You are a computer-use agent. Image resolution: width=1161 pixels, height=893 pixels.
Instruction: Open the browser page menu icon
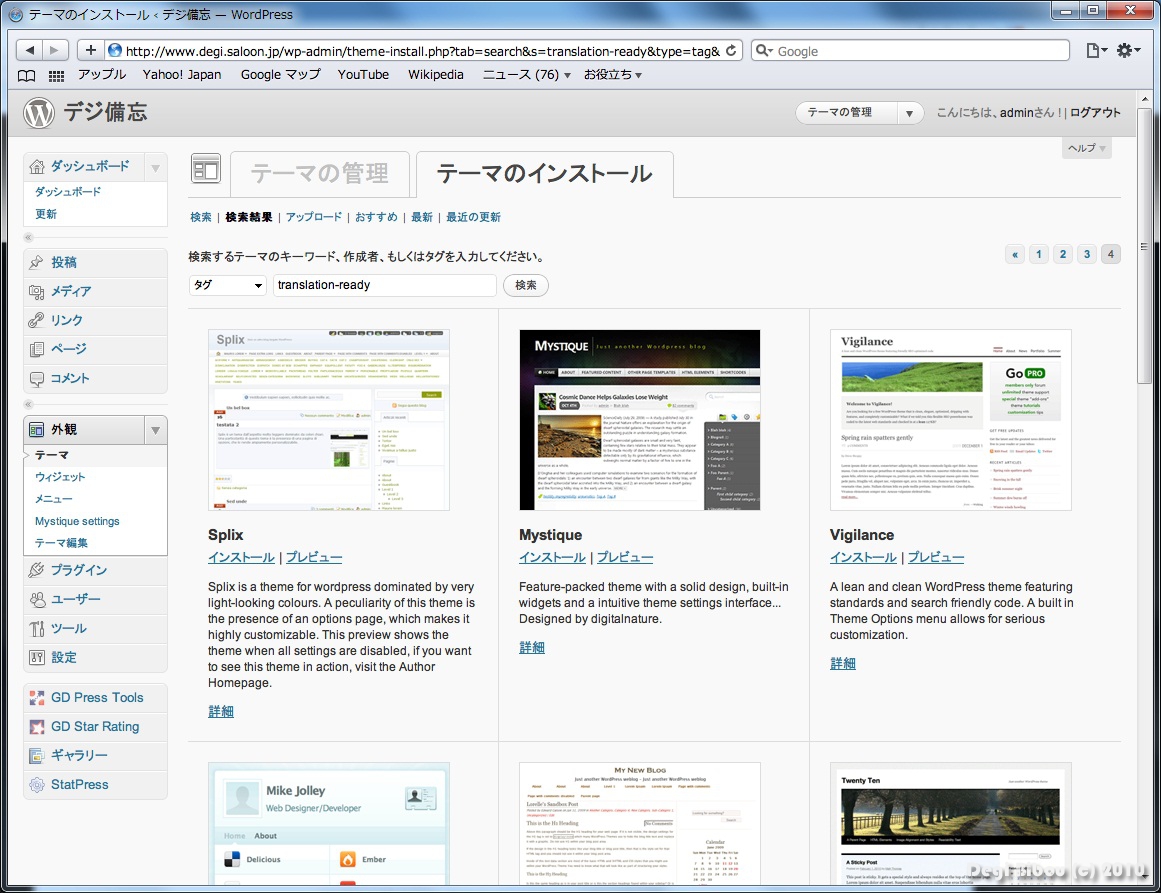1096,50
